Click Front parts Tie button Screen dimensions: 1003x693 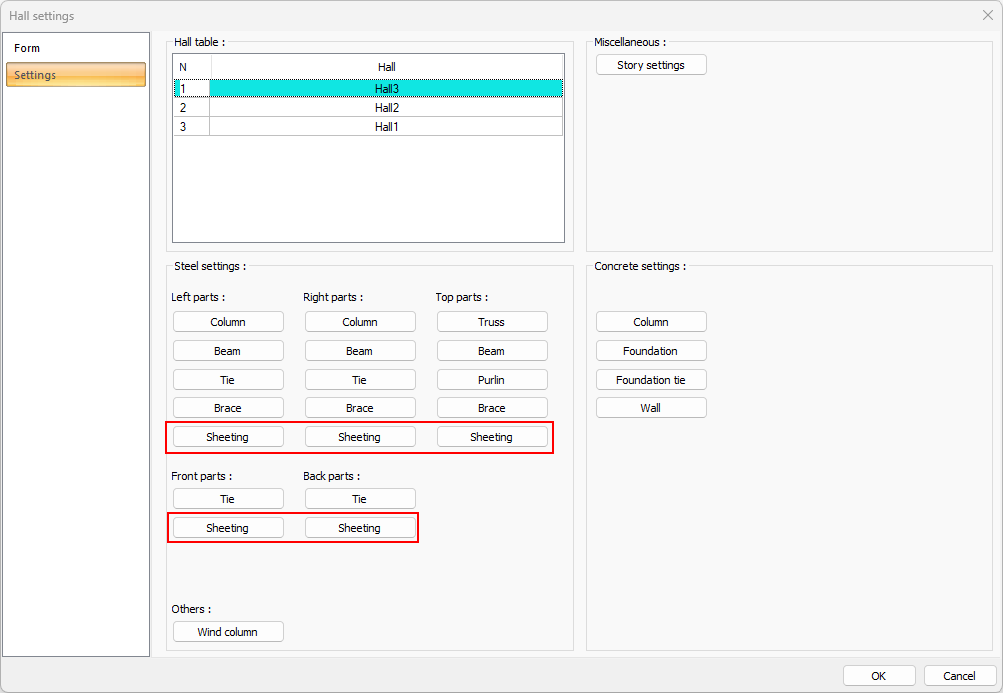[228, 499]
